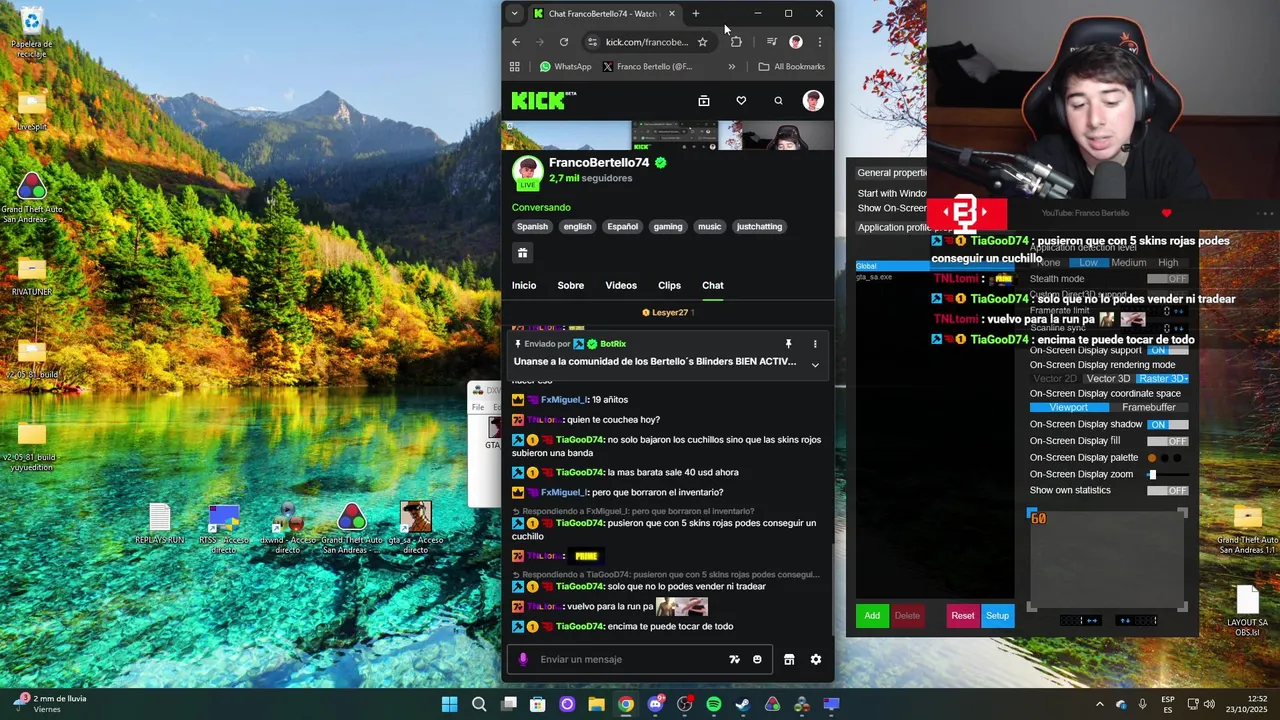Open Kick's following heart icon

[741, 101]
